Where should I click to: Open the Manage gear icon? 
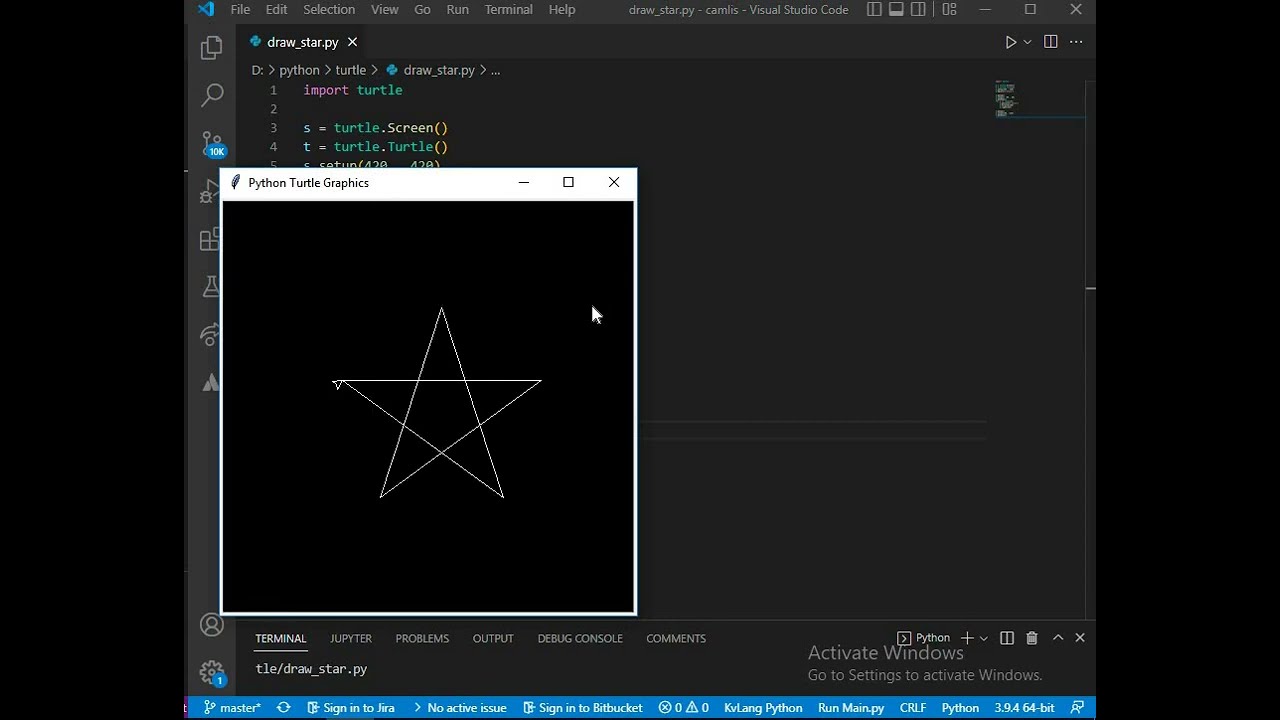(x=211, y=673)
